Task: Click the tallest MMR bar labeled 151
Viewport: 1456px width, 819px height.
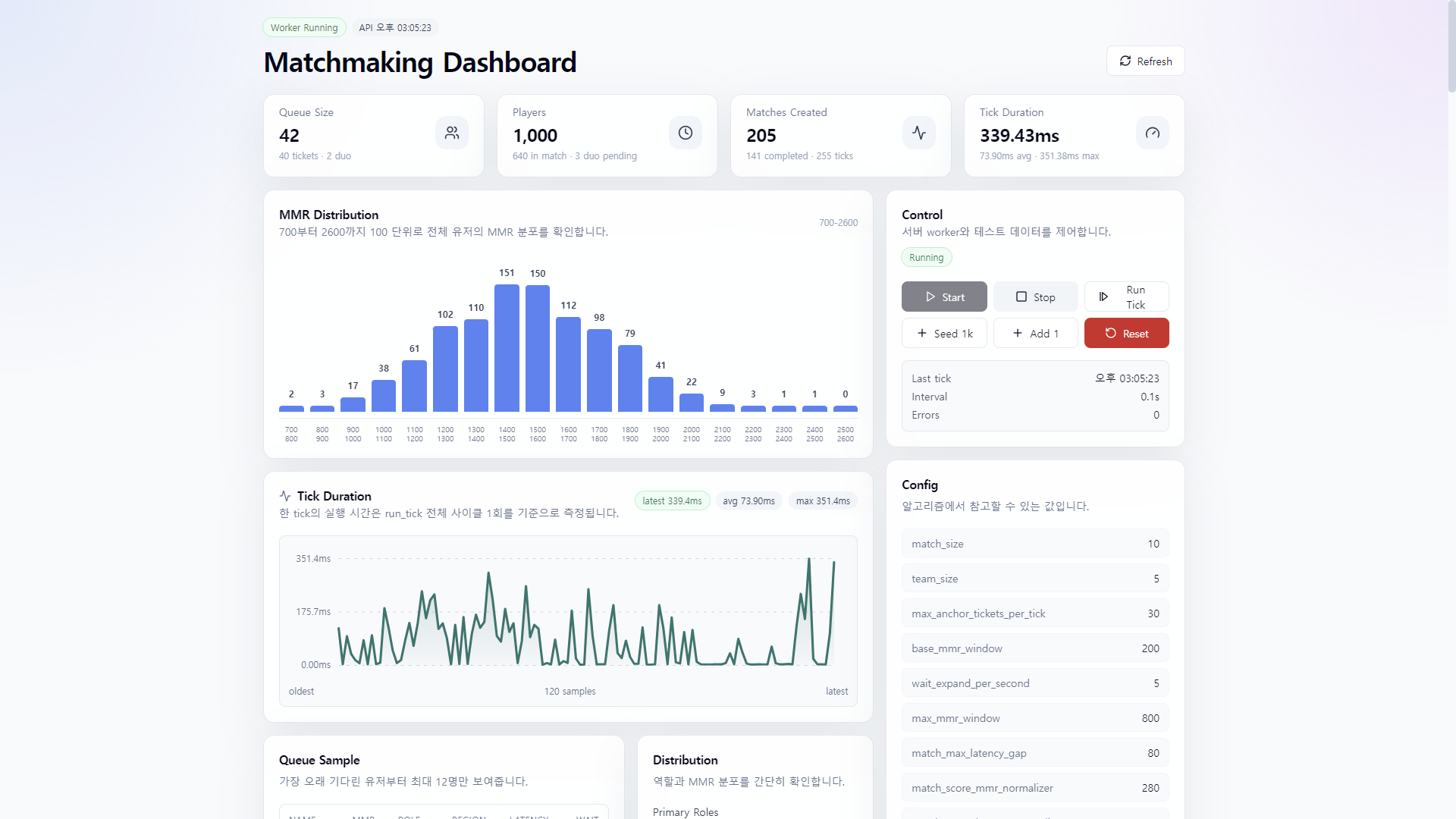Action: 507,348
